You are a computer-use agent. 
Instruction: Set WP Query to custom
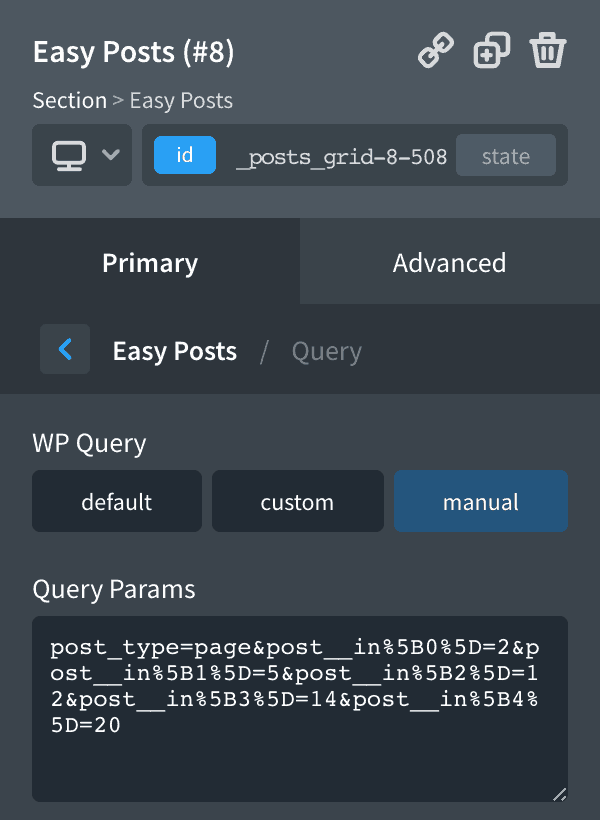tap(298, 501)
